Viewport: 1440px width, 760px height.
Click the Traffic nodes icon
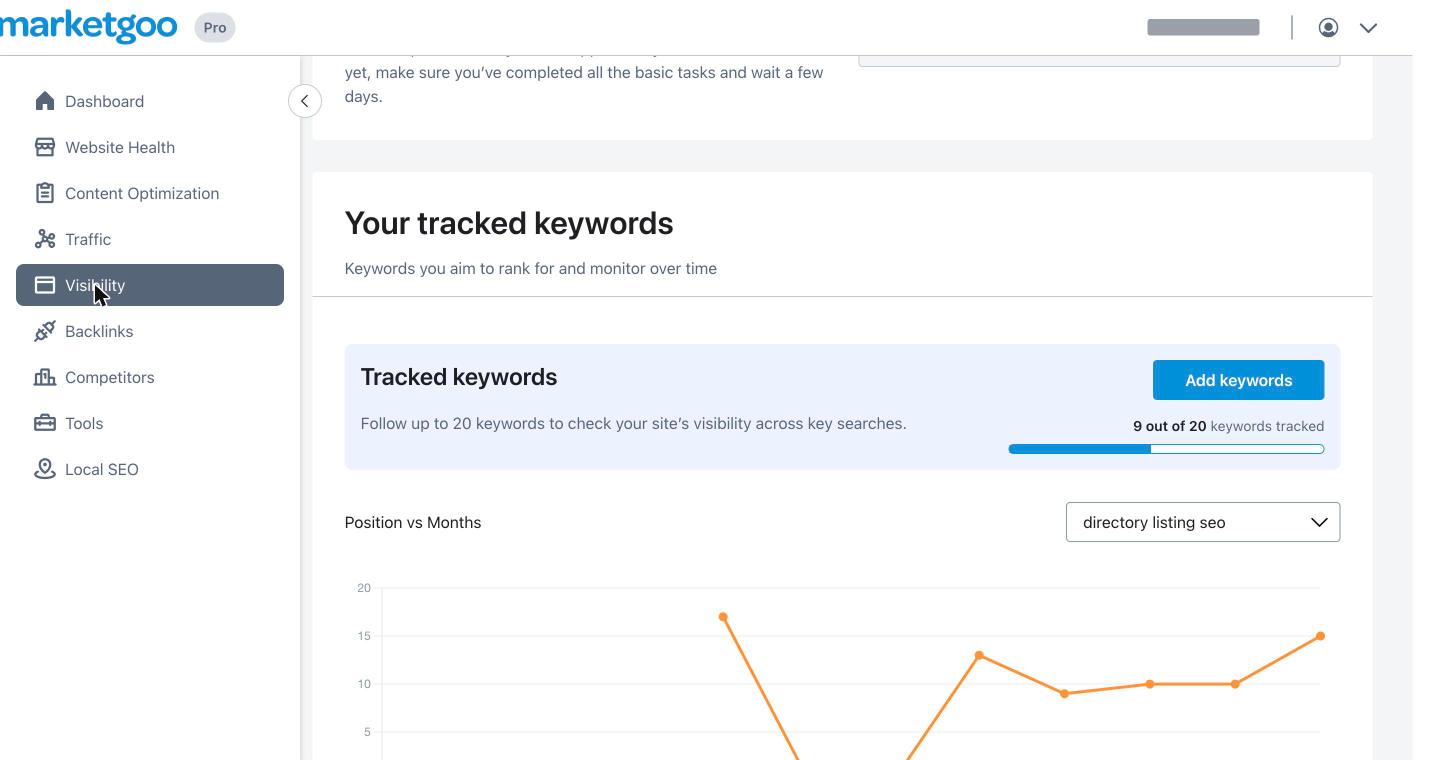click(45, 239)
